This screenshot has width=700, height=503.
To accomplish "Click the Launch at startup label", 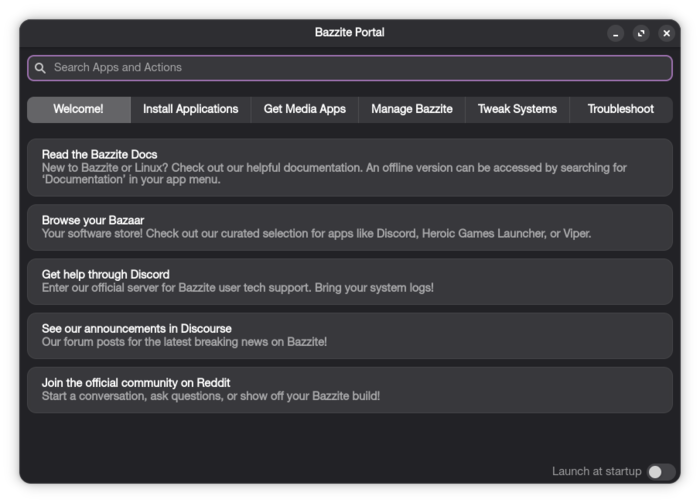I will 596,472.
